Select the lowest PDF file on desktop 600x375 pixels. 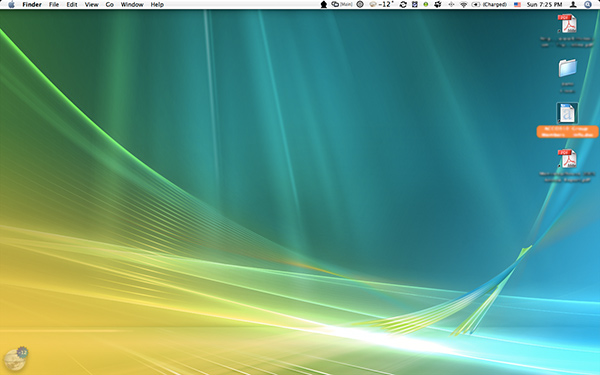567,159
